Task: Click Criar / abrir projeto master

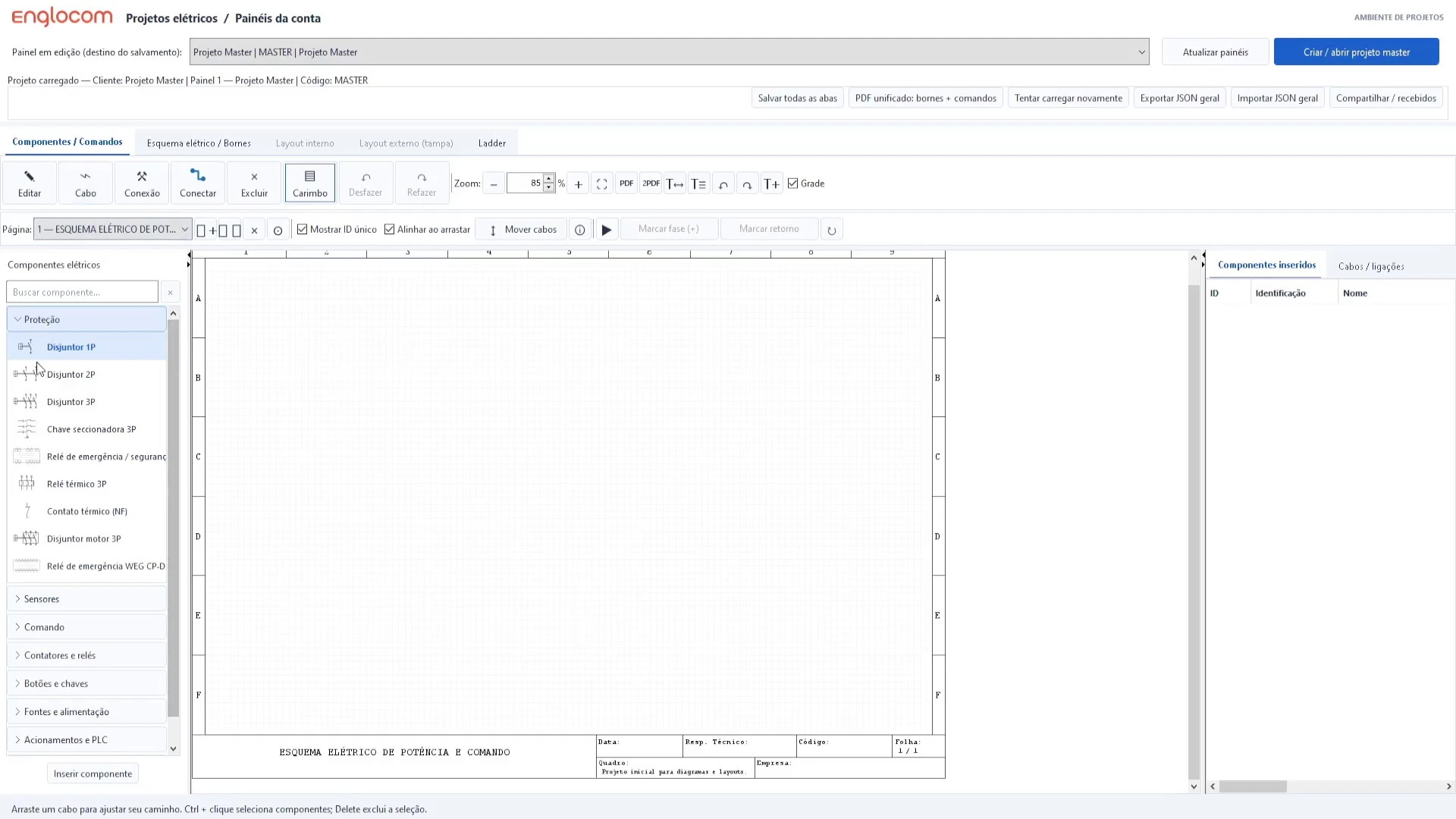Action: pos(1357,52)
